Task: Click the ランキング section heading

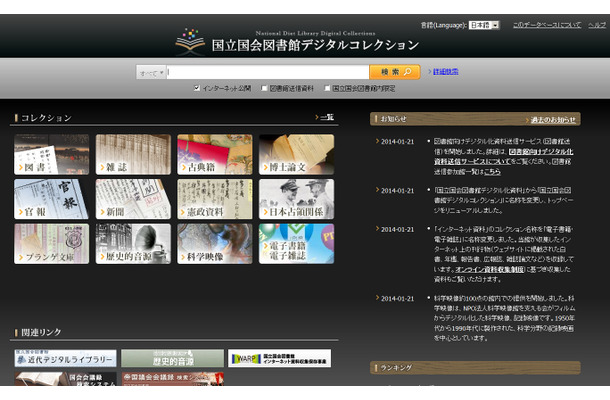Action: coord(396,368)
